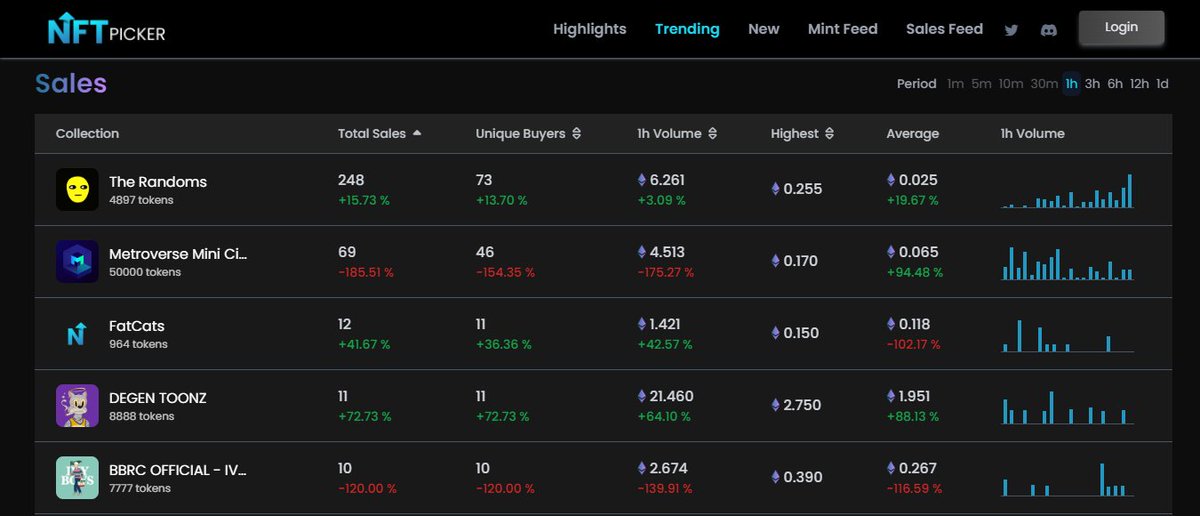Click The Randoms total sales 248
Image resolution: width=1200 pixels, height=516 pixels.
(351, 181)
